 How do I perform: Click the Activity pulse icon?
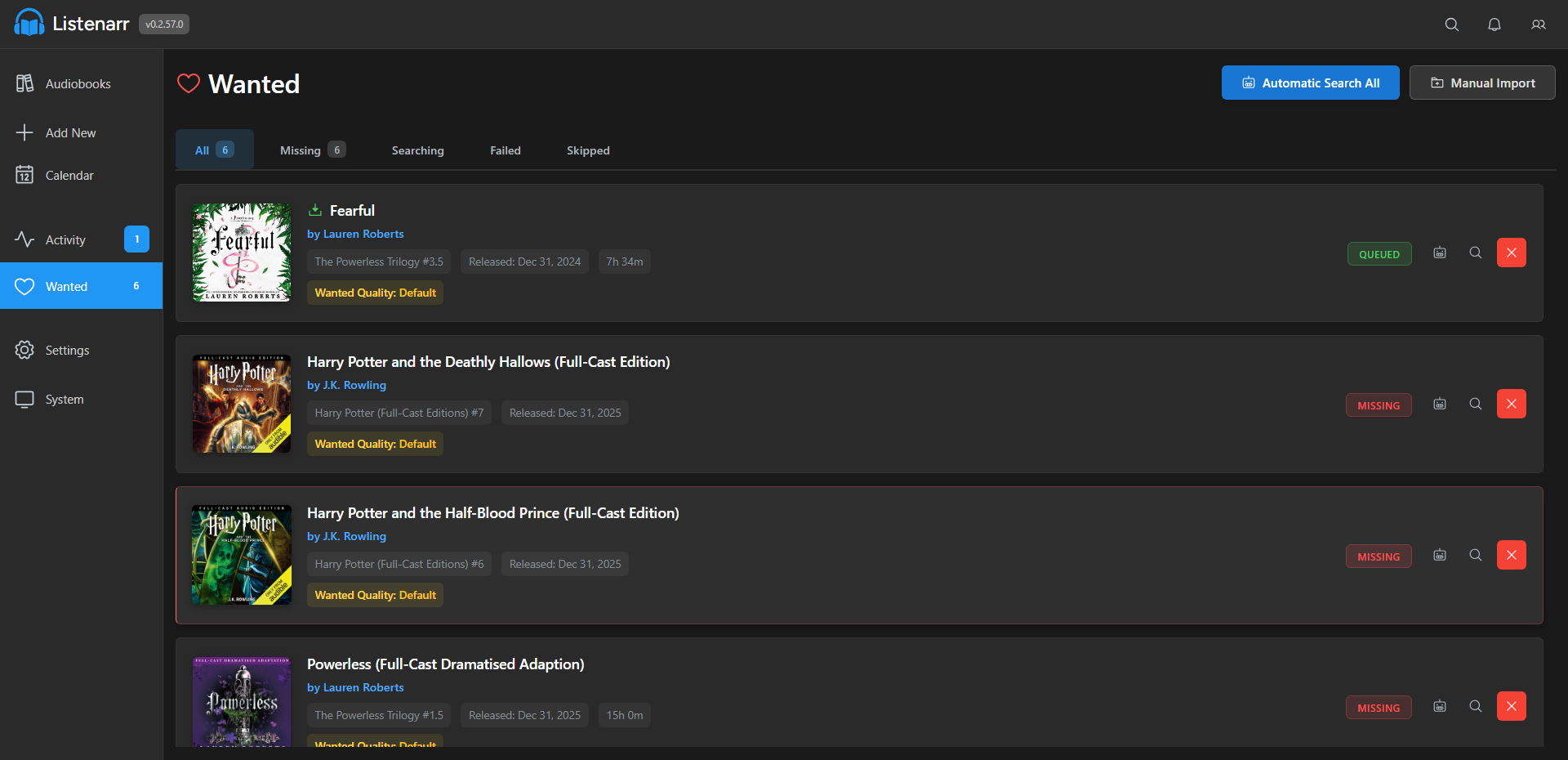(x=24, y=239)
